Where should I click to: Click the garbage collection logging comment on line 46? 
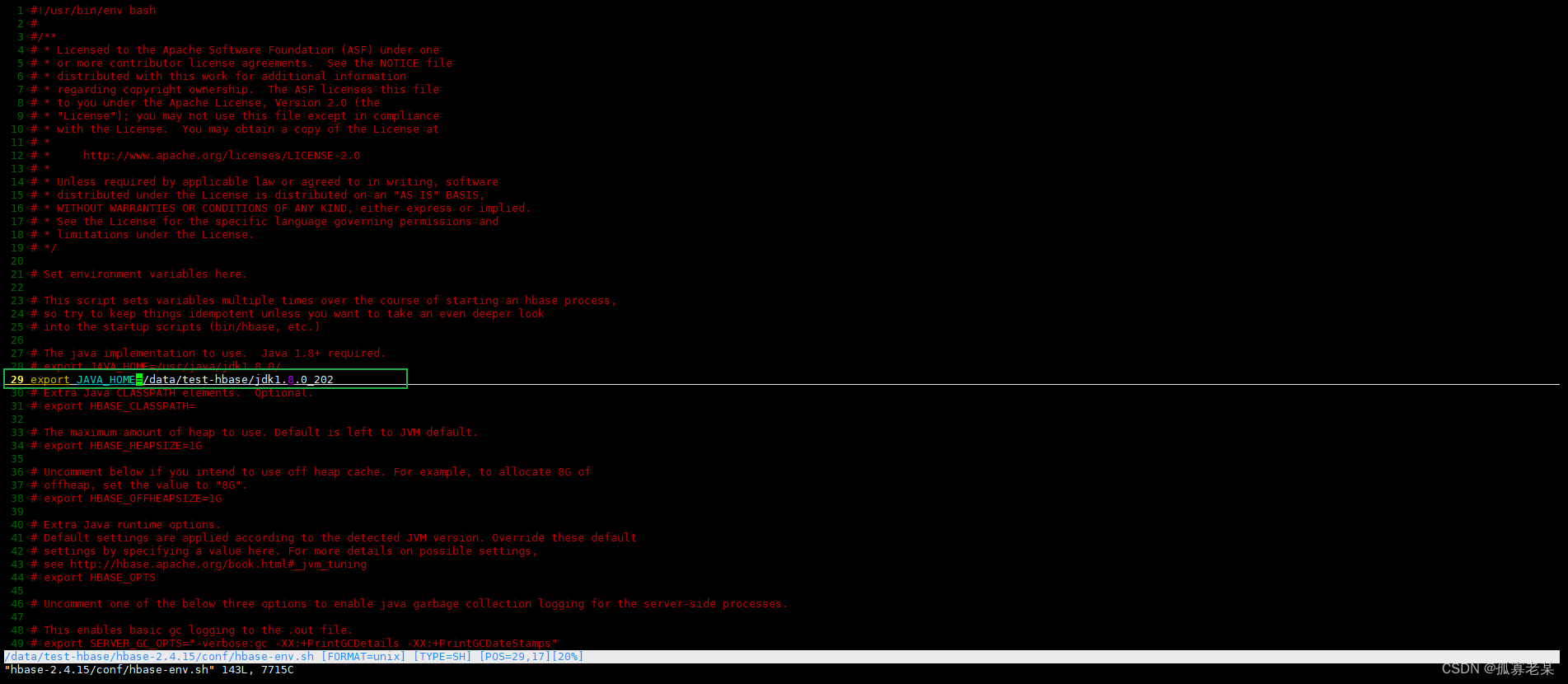(410, 603)
